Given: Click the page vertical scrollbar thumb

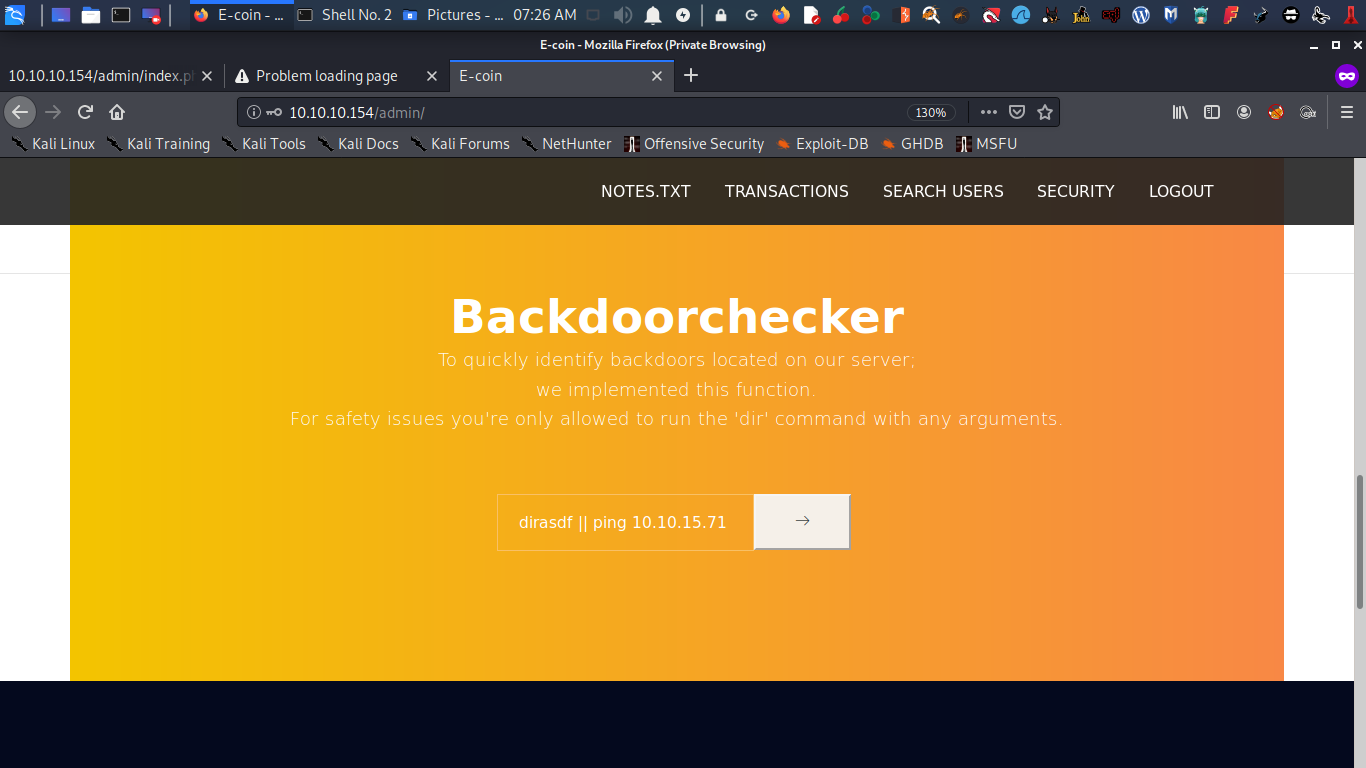Looking at the screenshot, I should pyautogui.click(x=1360, y=542).
